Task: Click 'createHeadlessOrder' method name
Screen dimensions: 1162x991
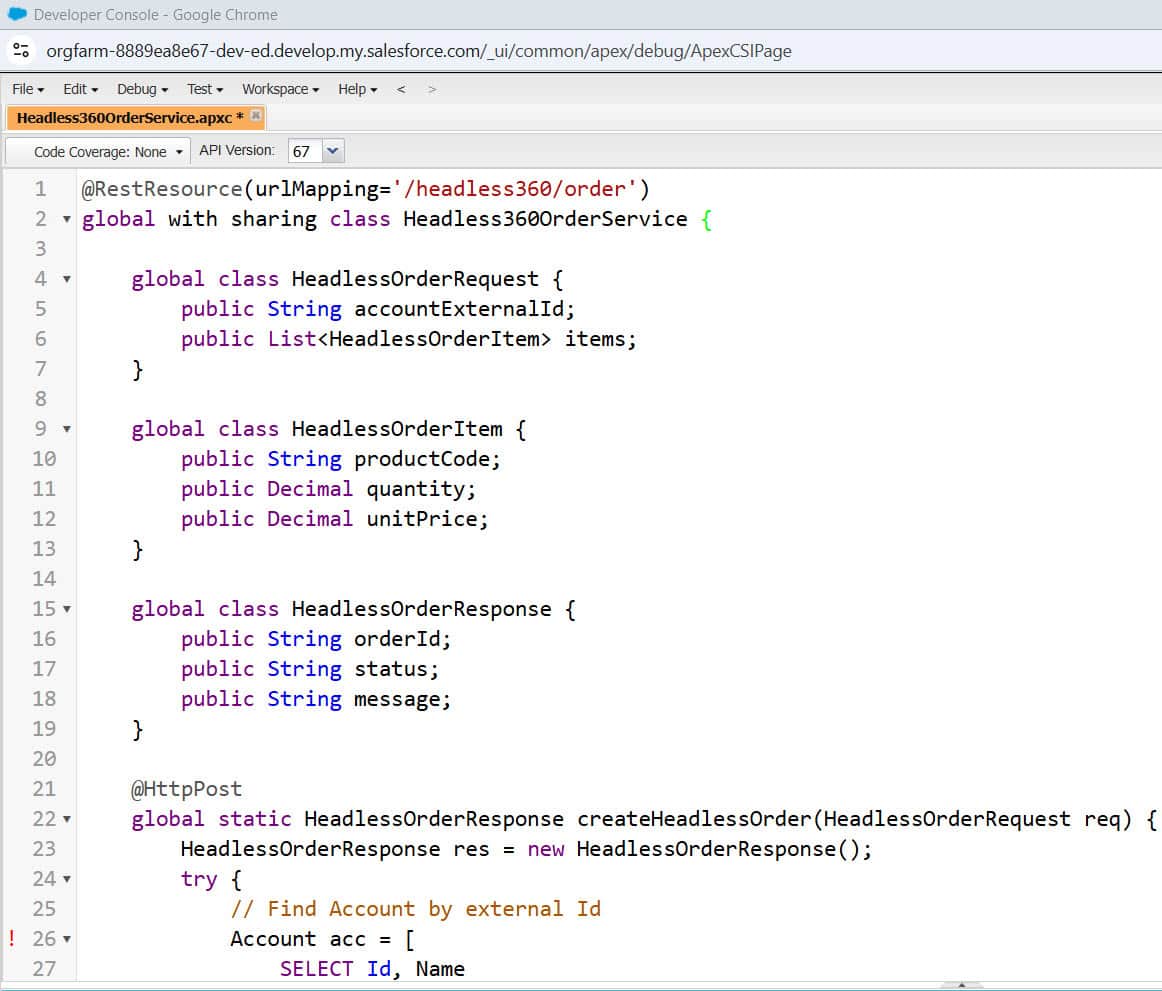Action: coord(694,819)
